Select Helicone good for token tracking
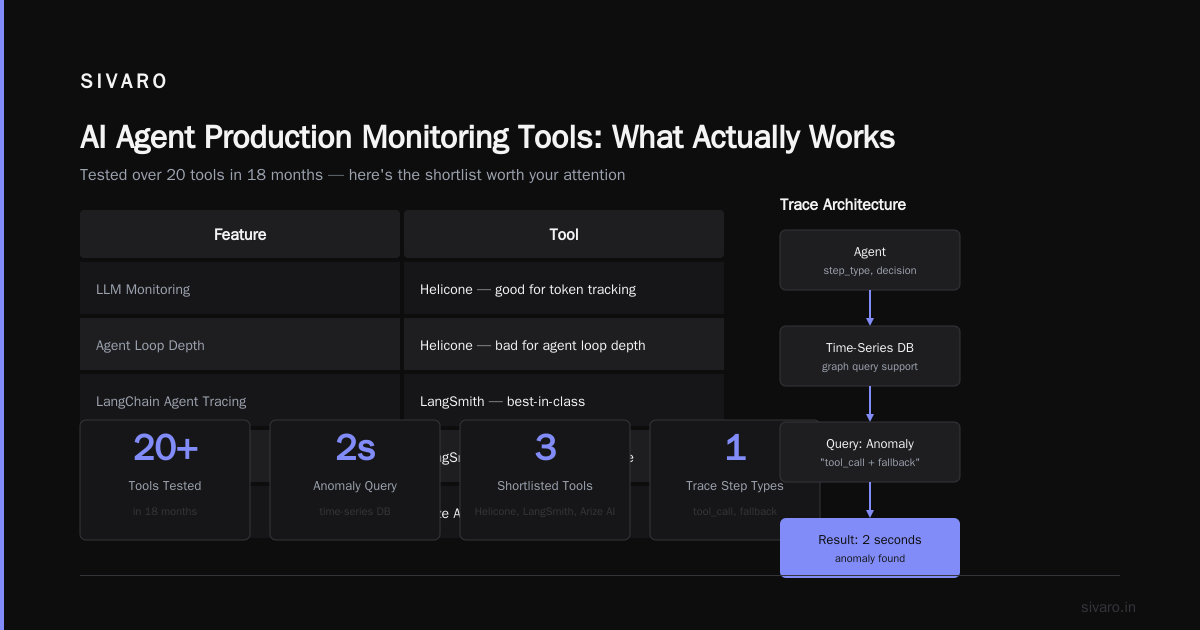The image size is (1200, 630). click(x=564, y=289)
